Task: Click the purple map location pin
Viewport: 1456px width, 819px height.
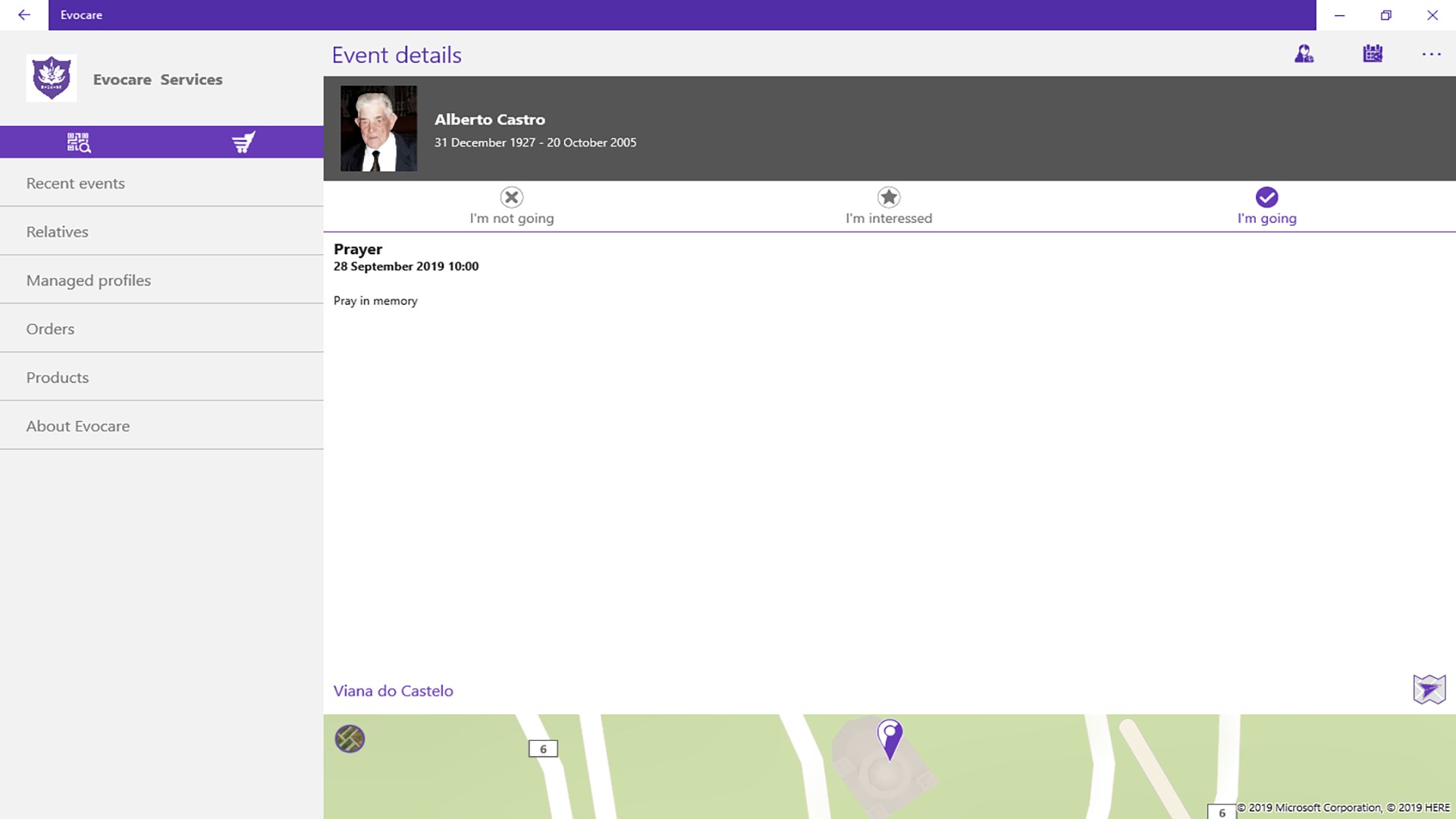Action: click(890, 737)
